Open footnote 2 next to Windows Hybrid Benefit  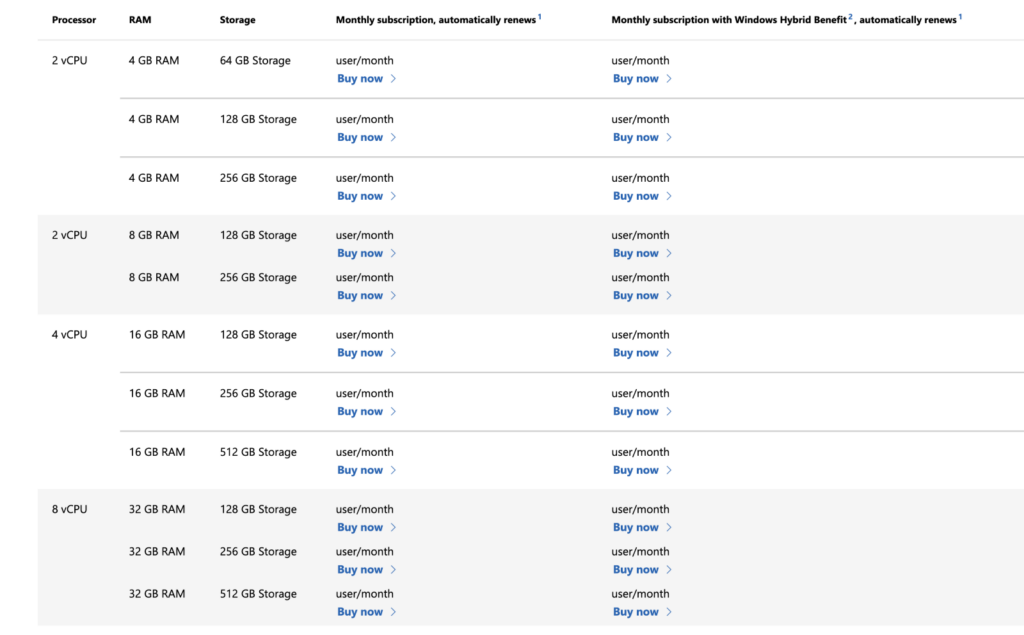tap(851, 17)
